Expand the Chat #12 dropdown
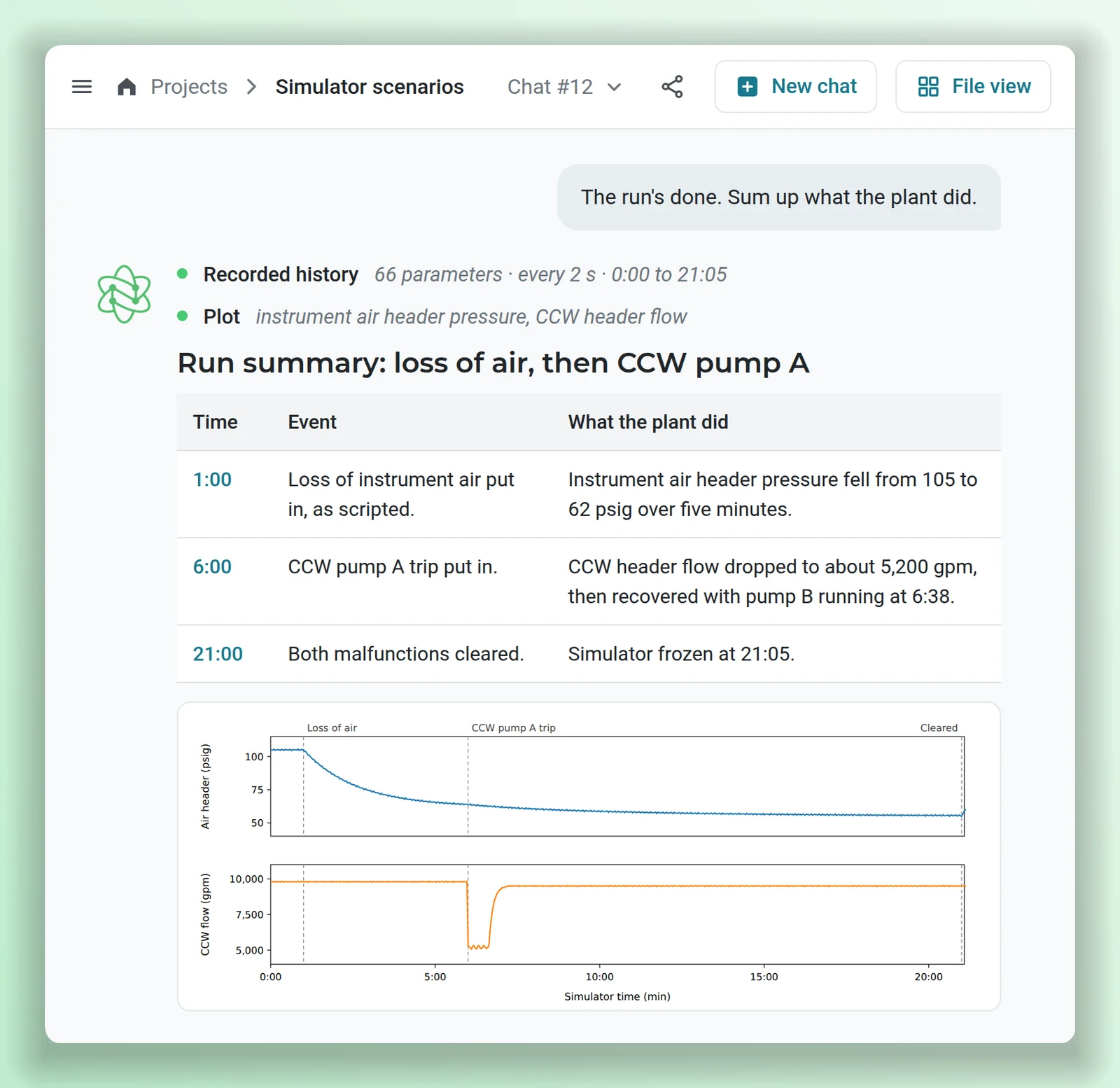Screen dimensions: 1120x1088 click(564, 87)
